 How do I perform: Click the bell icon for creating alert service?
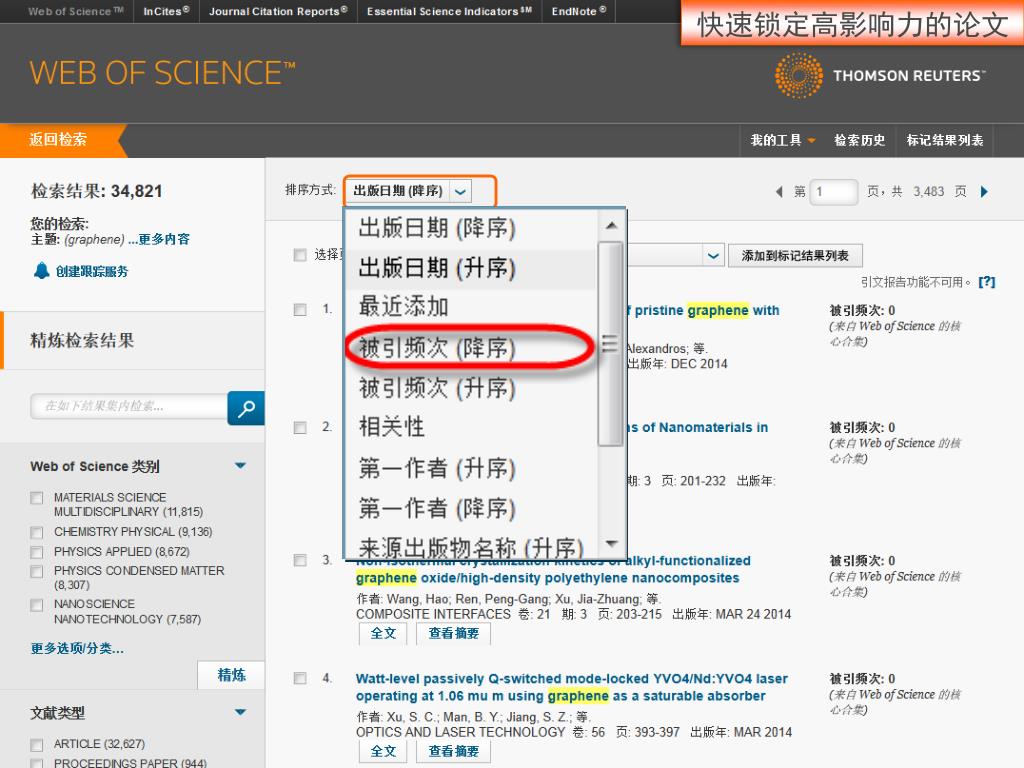point(42,270)
